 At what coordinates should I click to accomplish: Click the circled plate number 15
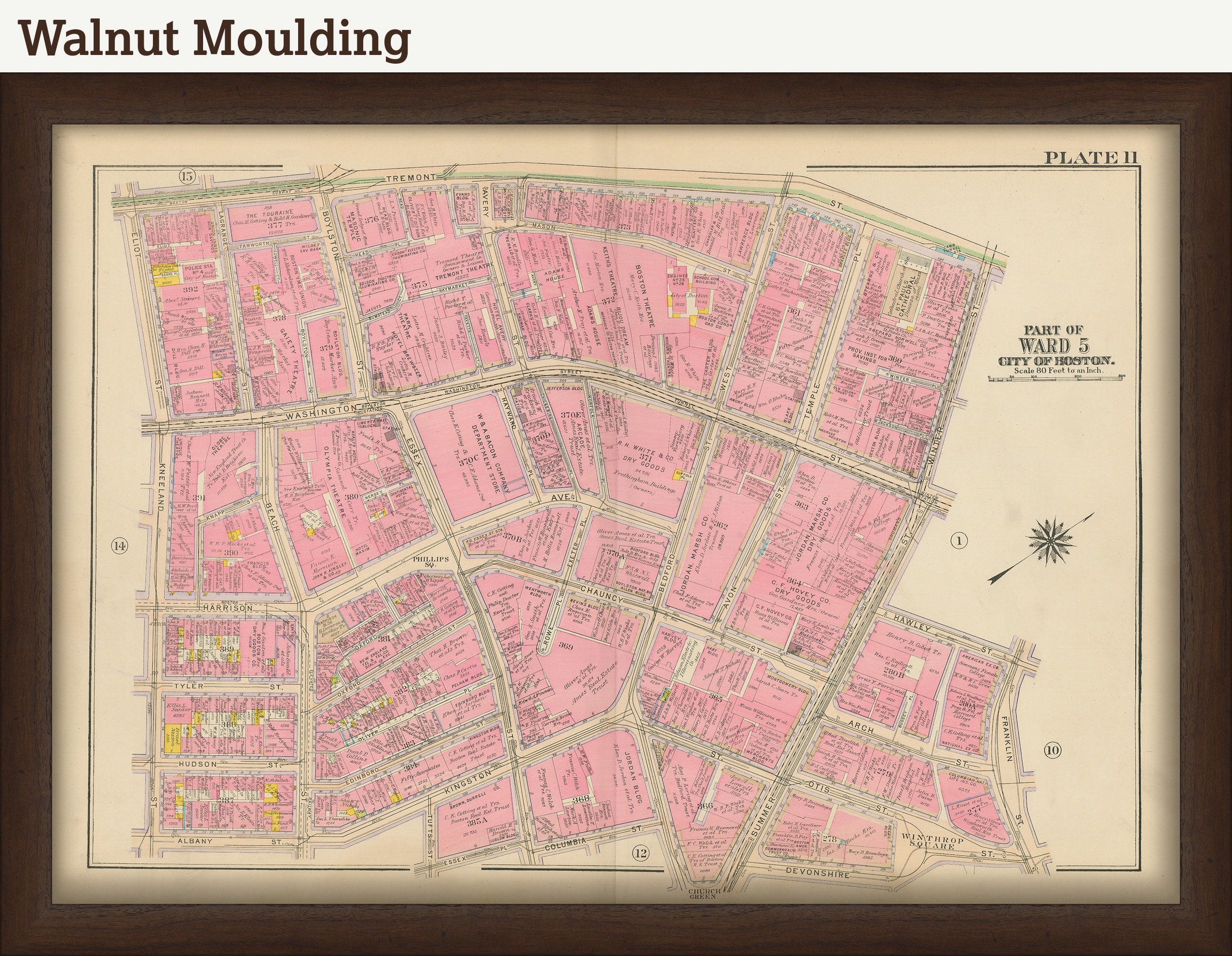click(x=187, y=177)
